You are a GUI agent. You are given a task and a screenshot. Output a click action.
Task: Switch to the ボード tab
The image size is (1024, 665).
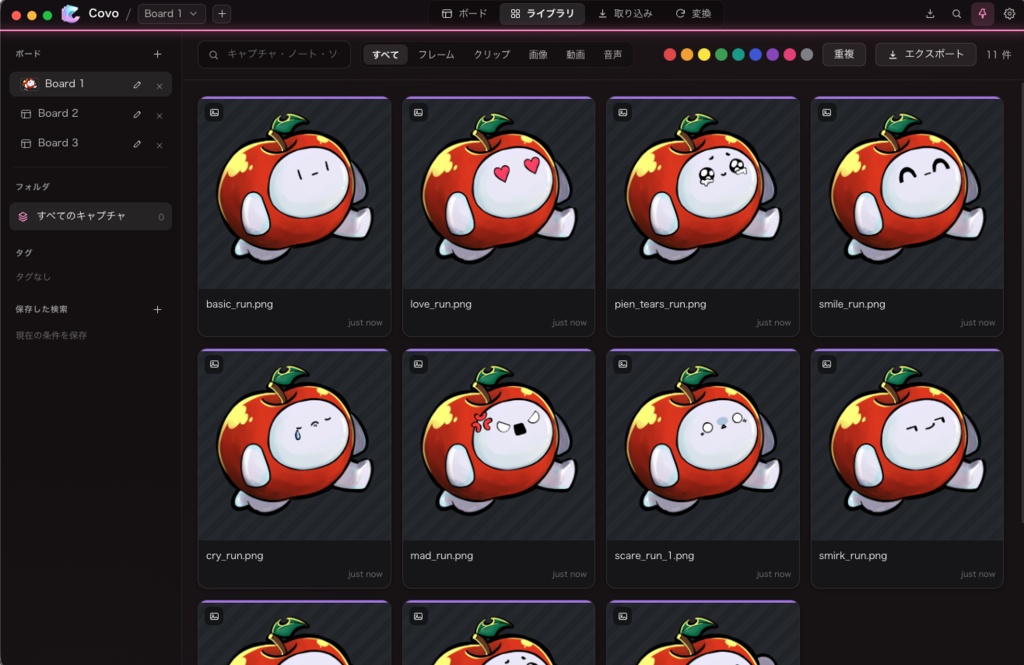[464, 14]
